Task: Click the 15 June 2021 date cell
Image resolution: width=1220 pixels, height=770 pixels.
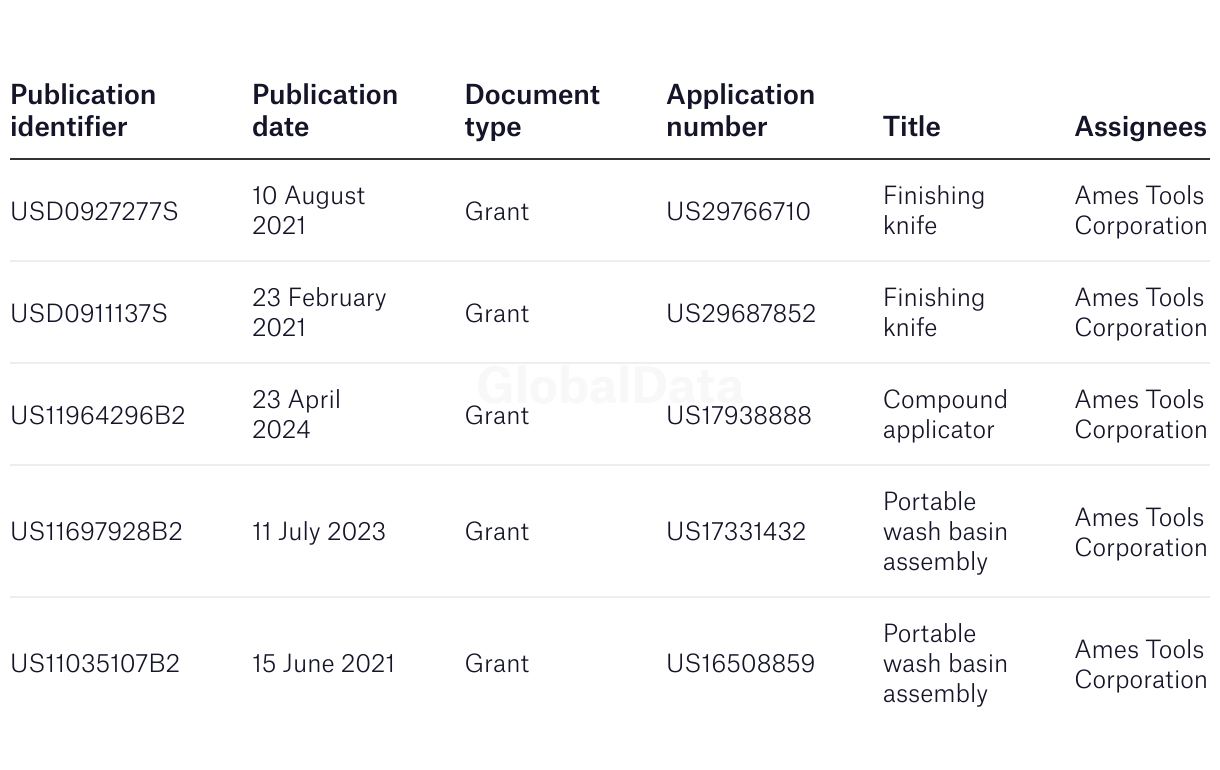Action: (323, 663)
